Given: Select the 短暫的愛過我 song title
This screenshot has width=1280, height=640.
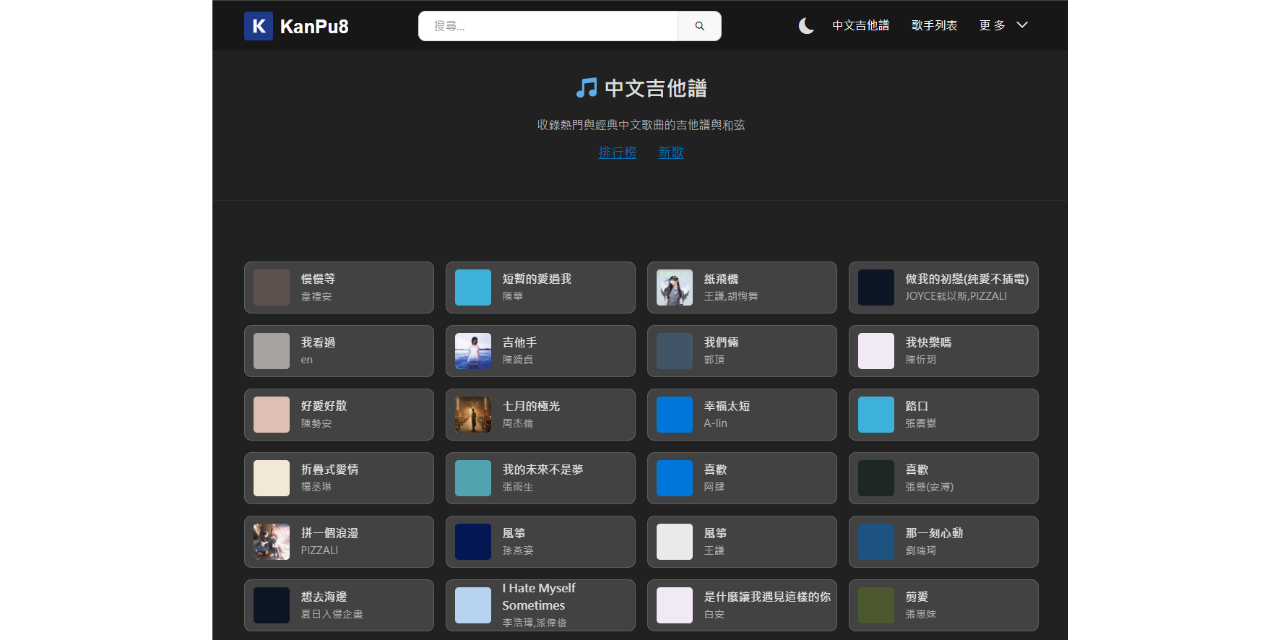Looking at the screenshot, I should [x=537, y=279].
